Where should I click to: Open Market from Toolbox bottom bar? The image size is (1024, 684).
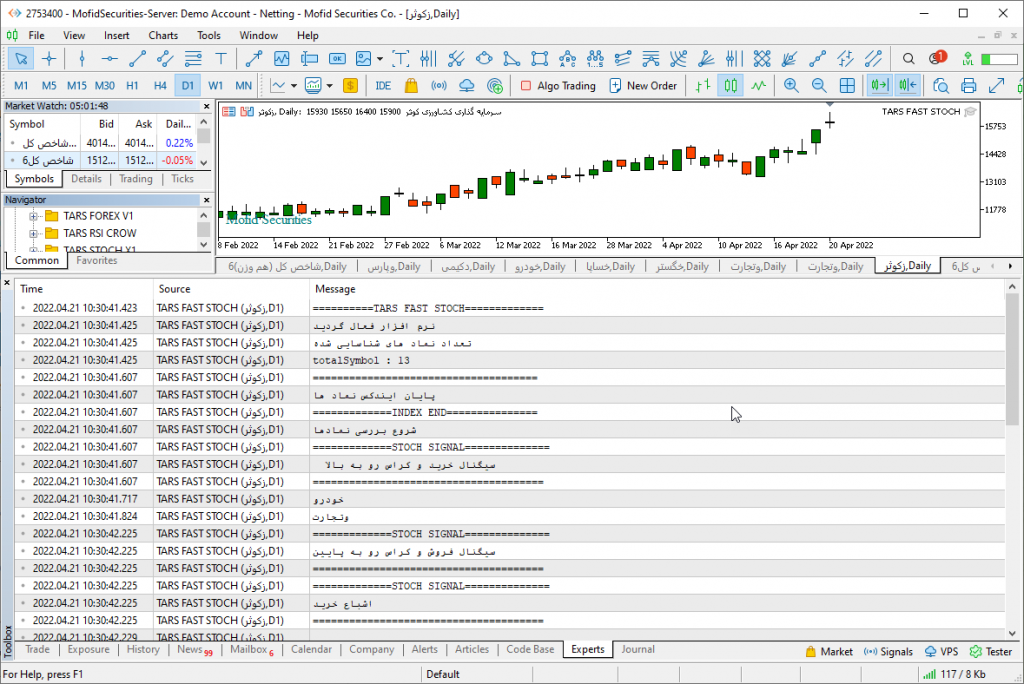829,651
